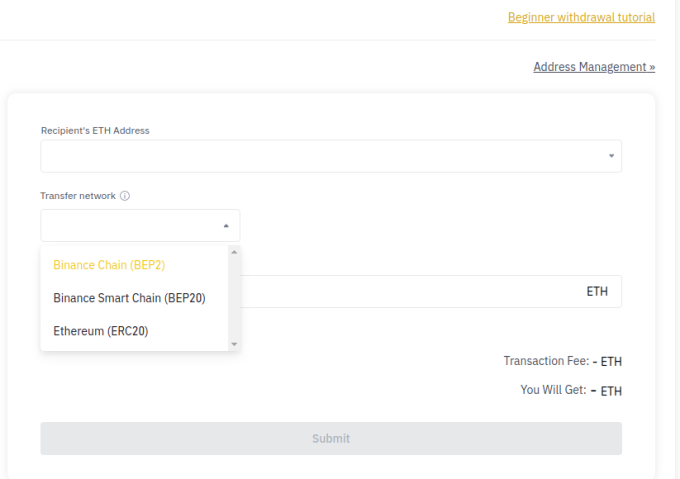Screen dimensions: 680x479
Task: Select Binance Chain (BEP2) network
Action: (109, 265)
